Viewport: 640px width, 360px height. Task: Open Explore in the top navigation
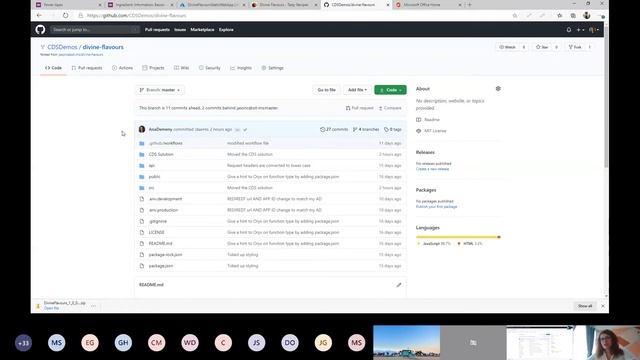click(226, 30)
